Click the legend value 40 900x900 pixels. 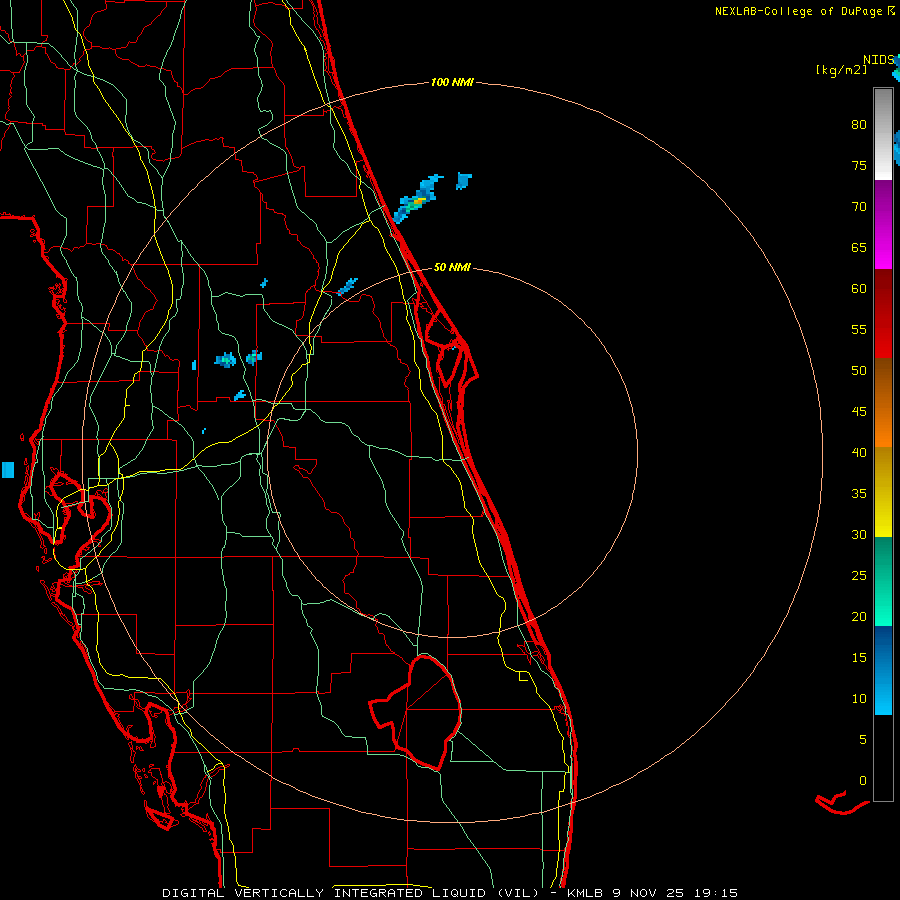tap(859, 452)
